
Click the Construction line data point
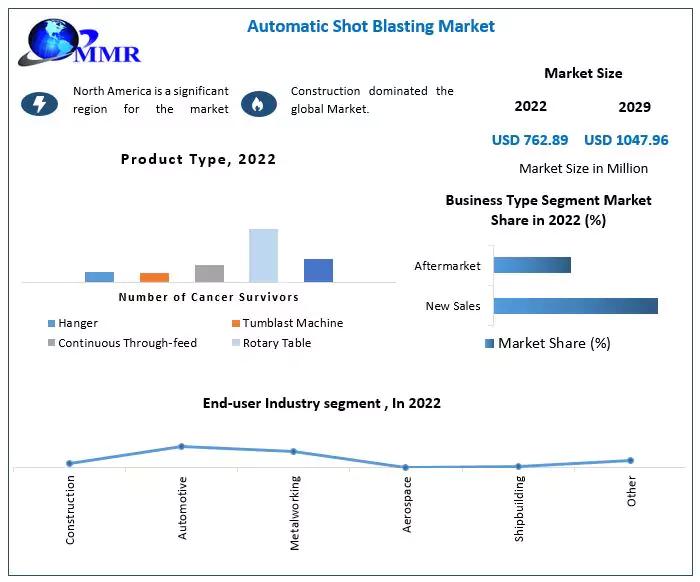69,463
